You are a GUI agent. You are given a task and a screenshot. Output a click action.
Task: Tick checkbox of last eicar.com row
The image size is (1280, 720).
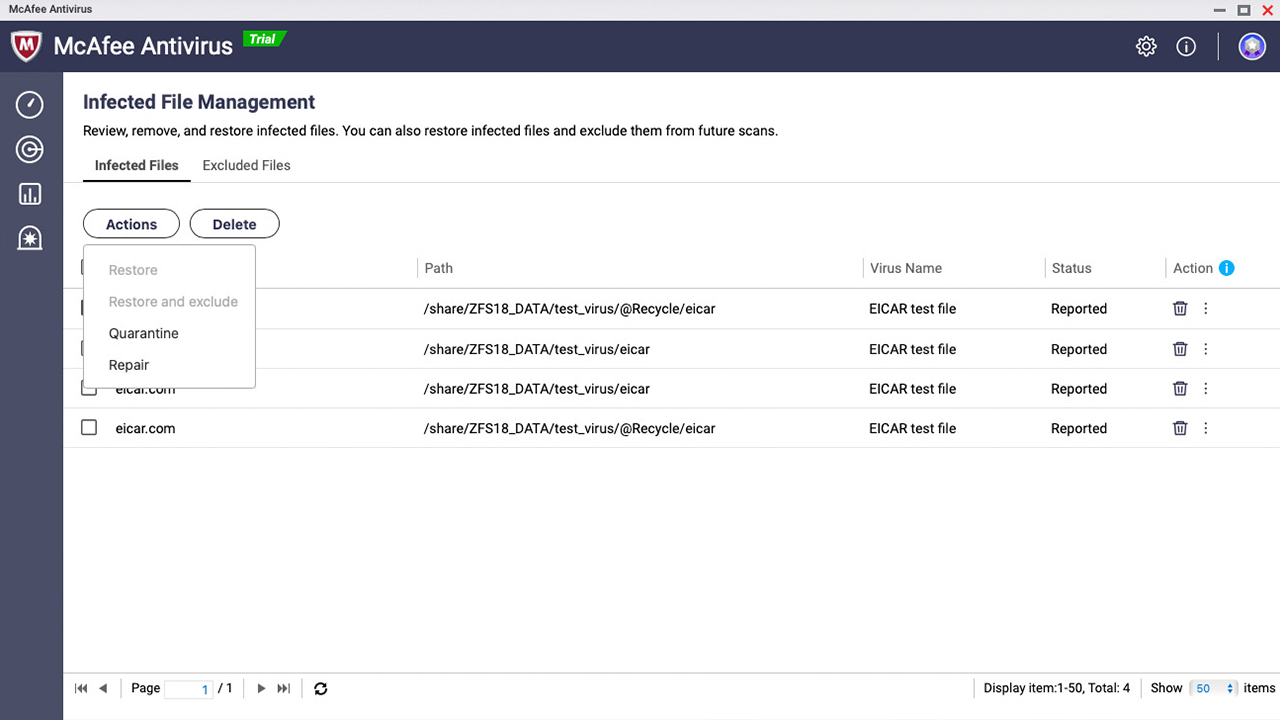click(89, 427)
